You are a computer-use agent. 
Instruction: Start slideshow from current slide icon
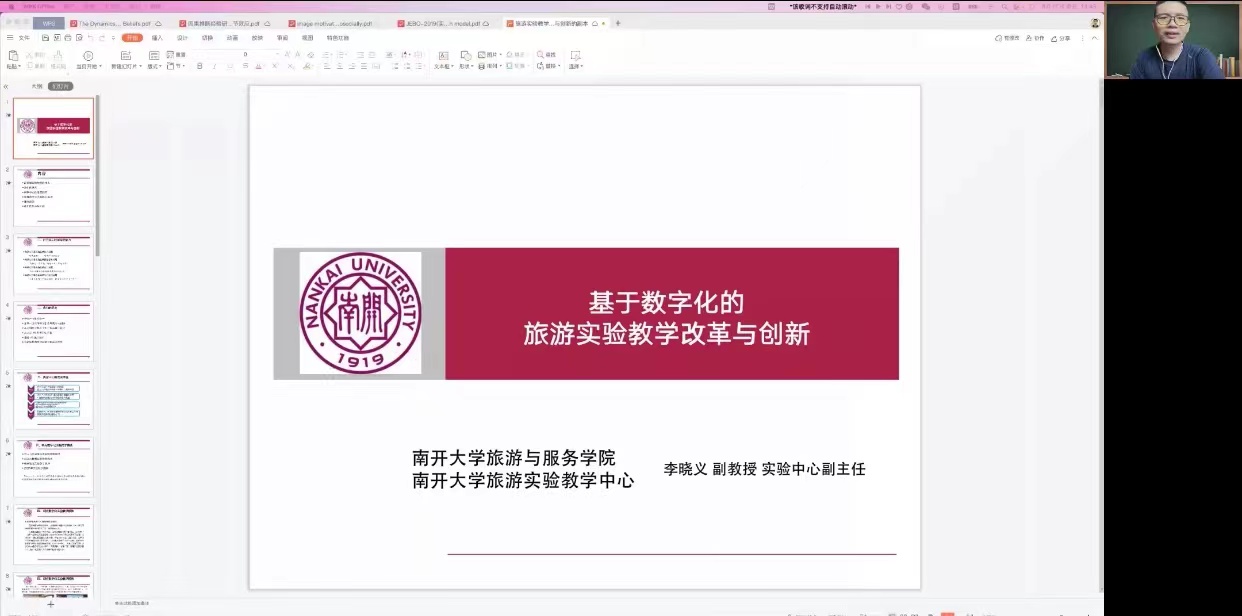click(88, 56)
